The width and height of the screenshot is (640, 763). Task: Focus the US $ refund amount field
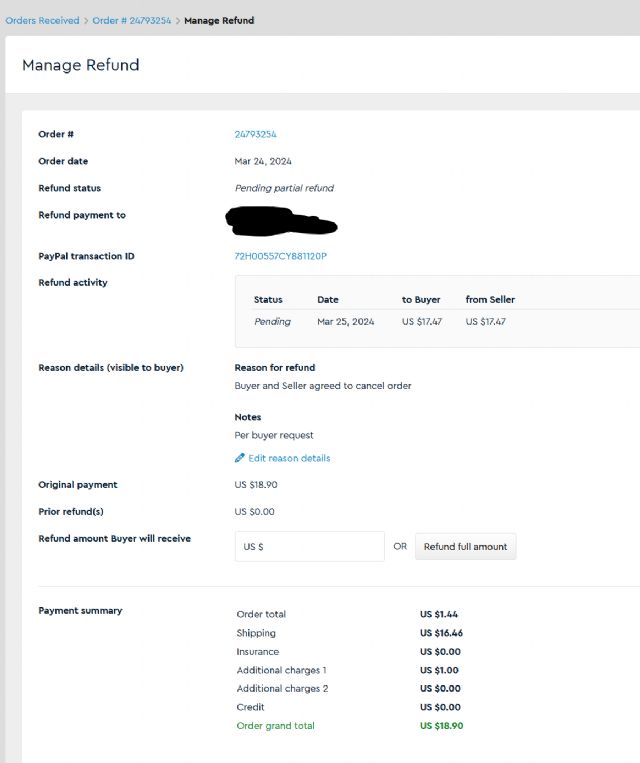pos(309,547)
